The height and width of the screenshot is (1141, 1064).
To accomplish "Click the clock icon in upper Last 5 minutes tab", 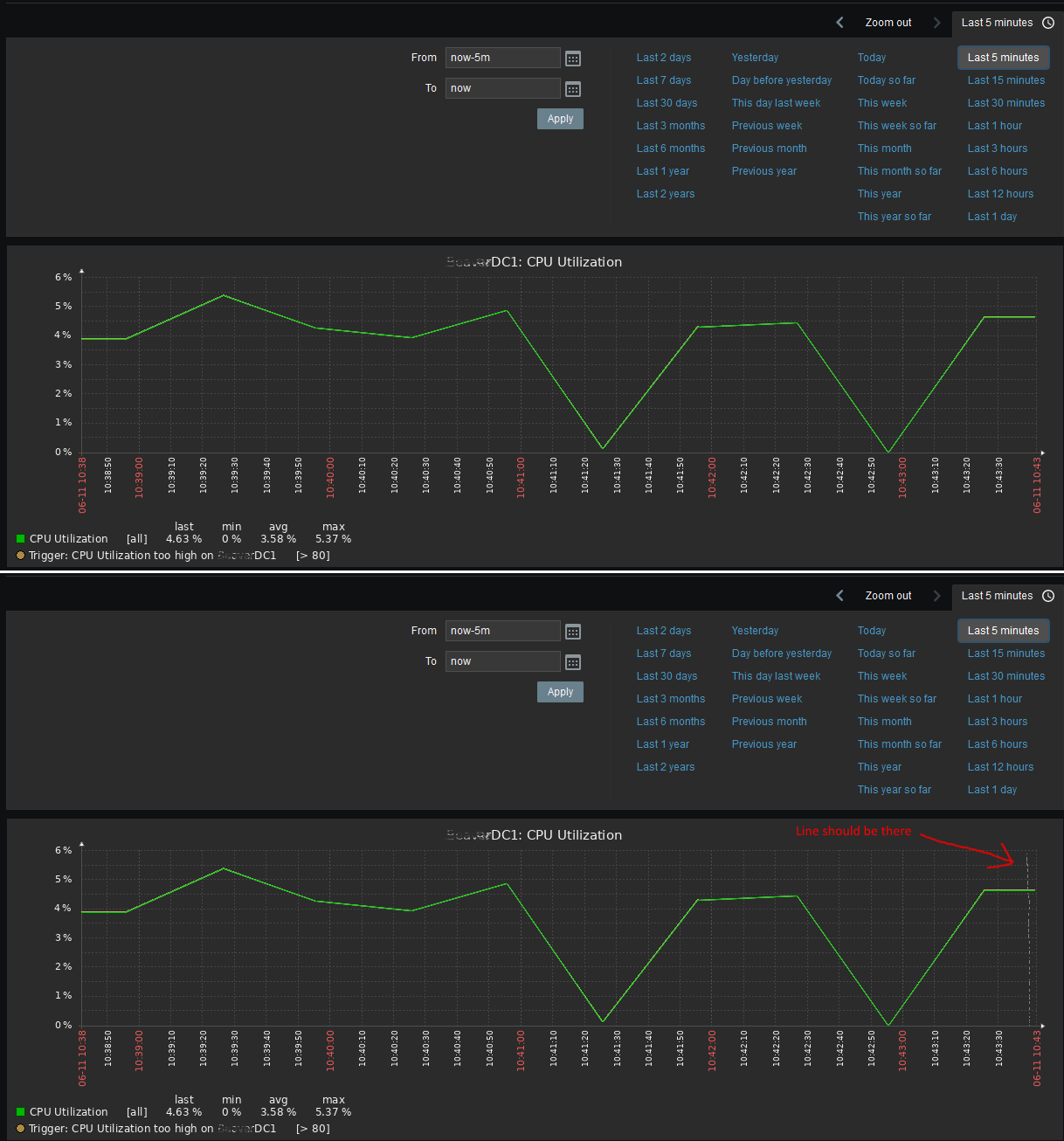I will tap(1048, 23).
